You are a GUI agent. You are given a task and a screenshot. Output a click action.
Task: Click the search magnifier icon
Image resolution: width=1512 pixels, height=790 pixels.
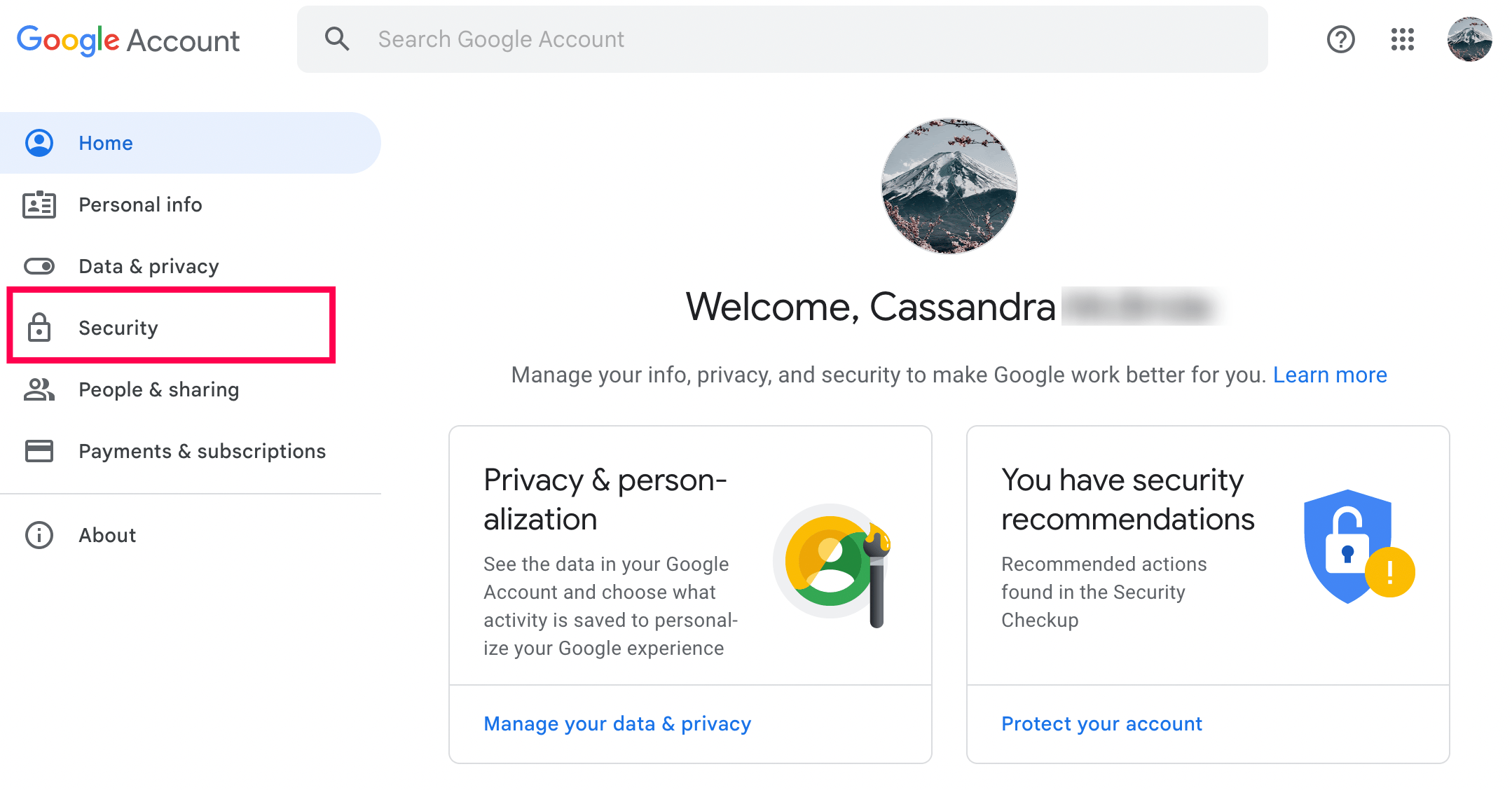pos(337,39)
